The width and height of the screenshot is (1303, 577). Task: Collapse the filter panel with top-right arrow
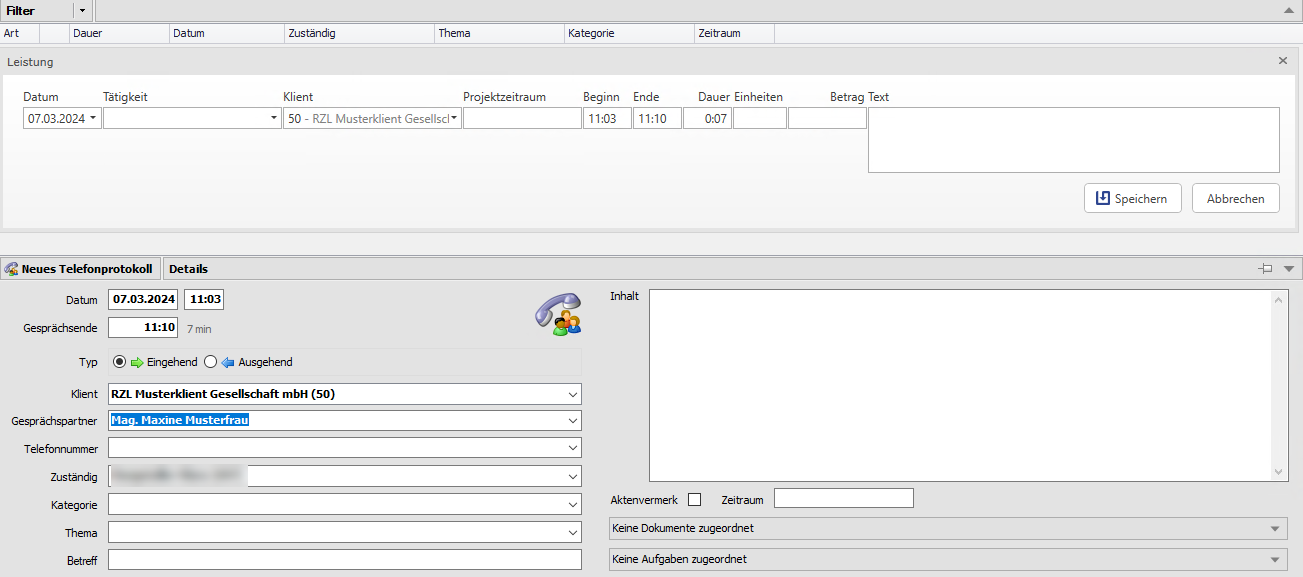1288,9
